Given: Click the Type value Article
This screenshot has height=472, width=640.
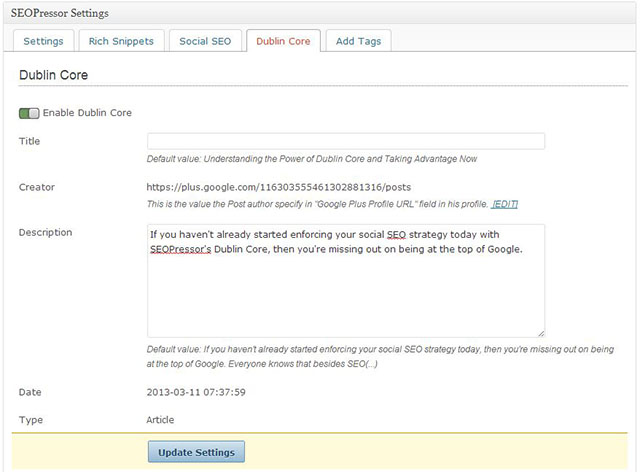Looking at the screenshot, I should tap(160, 420).
